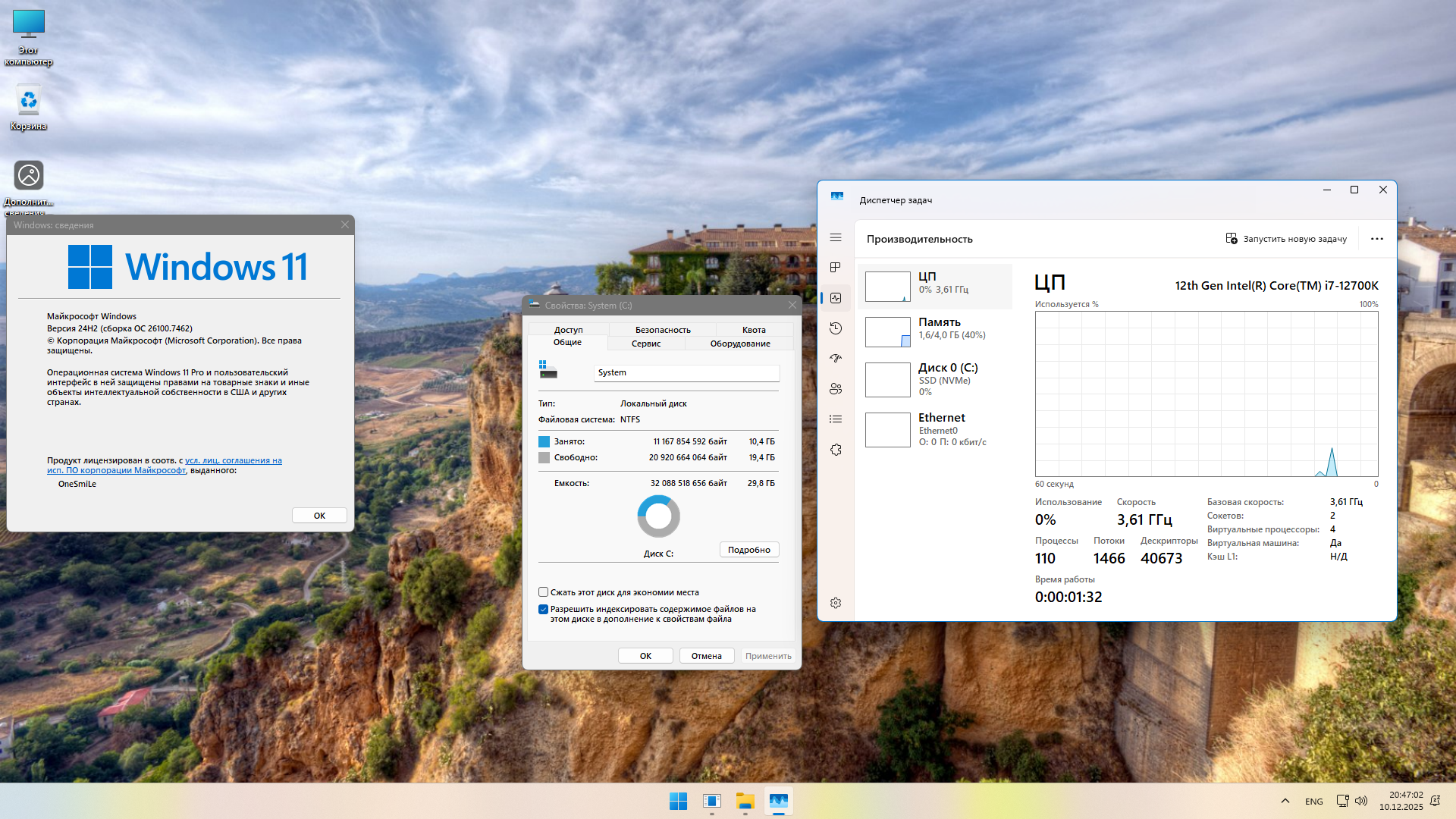Click Запустить новую задачу button

[1286, 239]
